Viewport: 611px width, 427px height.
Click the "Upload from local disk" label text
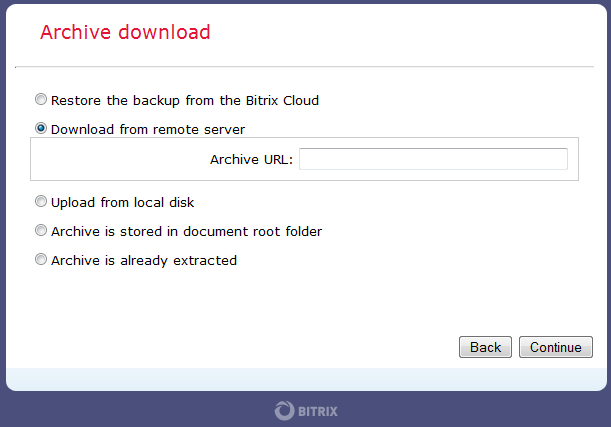tap(122, 203)
